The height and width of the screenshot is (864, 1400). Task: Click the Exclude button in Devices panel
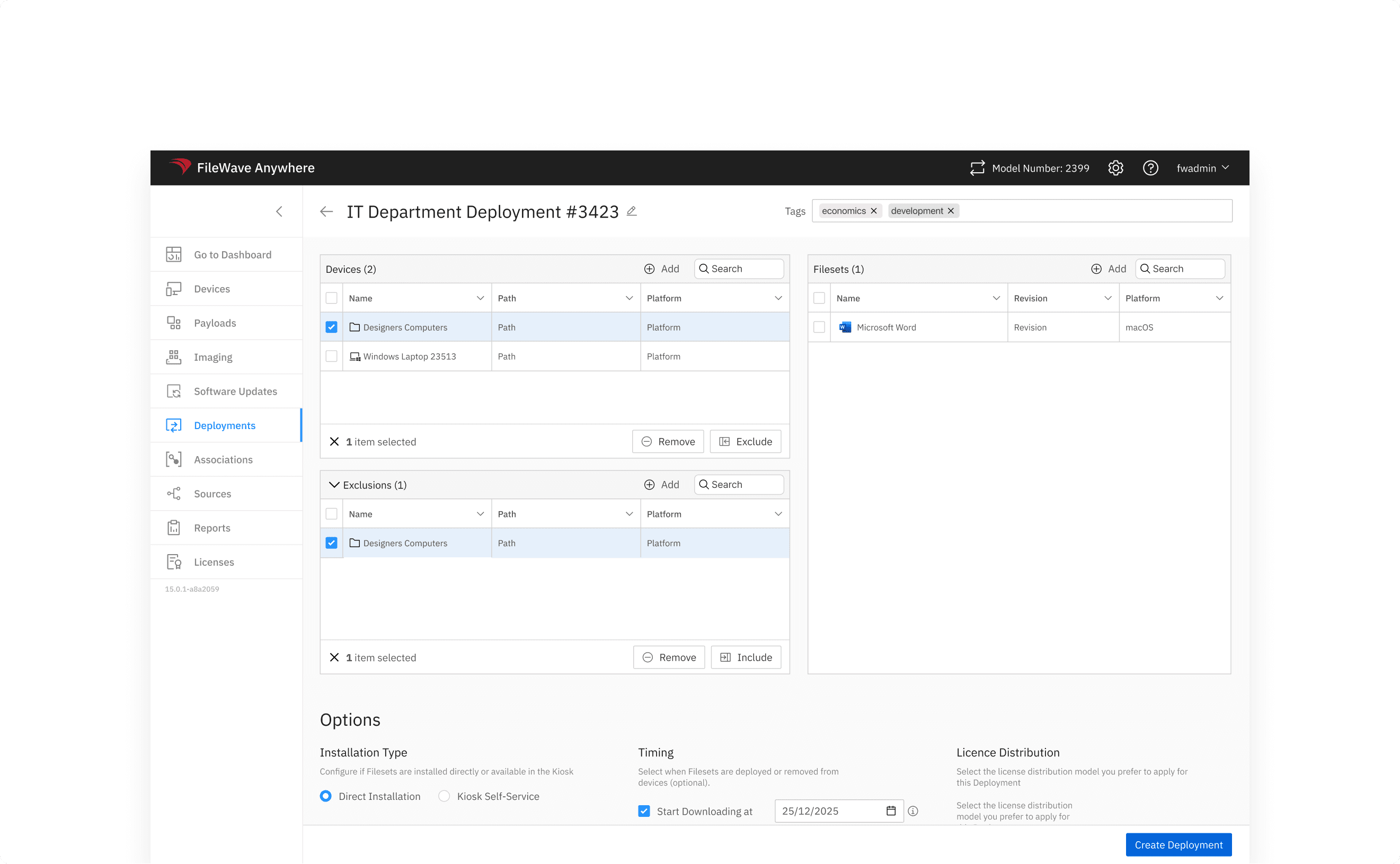pos(745,442)
